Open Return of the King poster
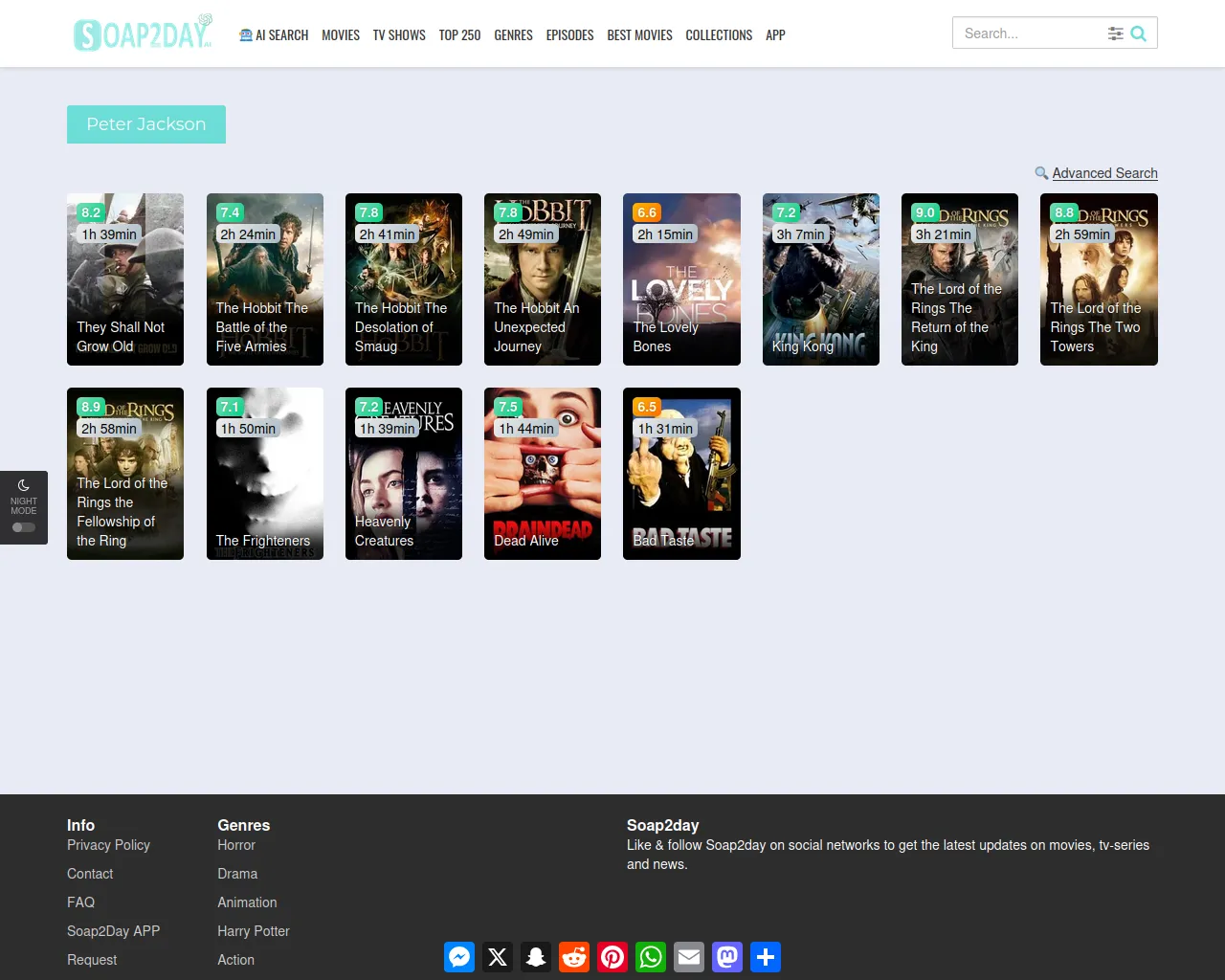 pyautogui.click(x=960, y=279)
